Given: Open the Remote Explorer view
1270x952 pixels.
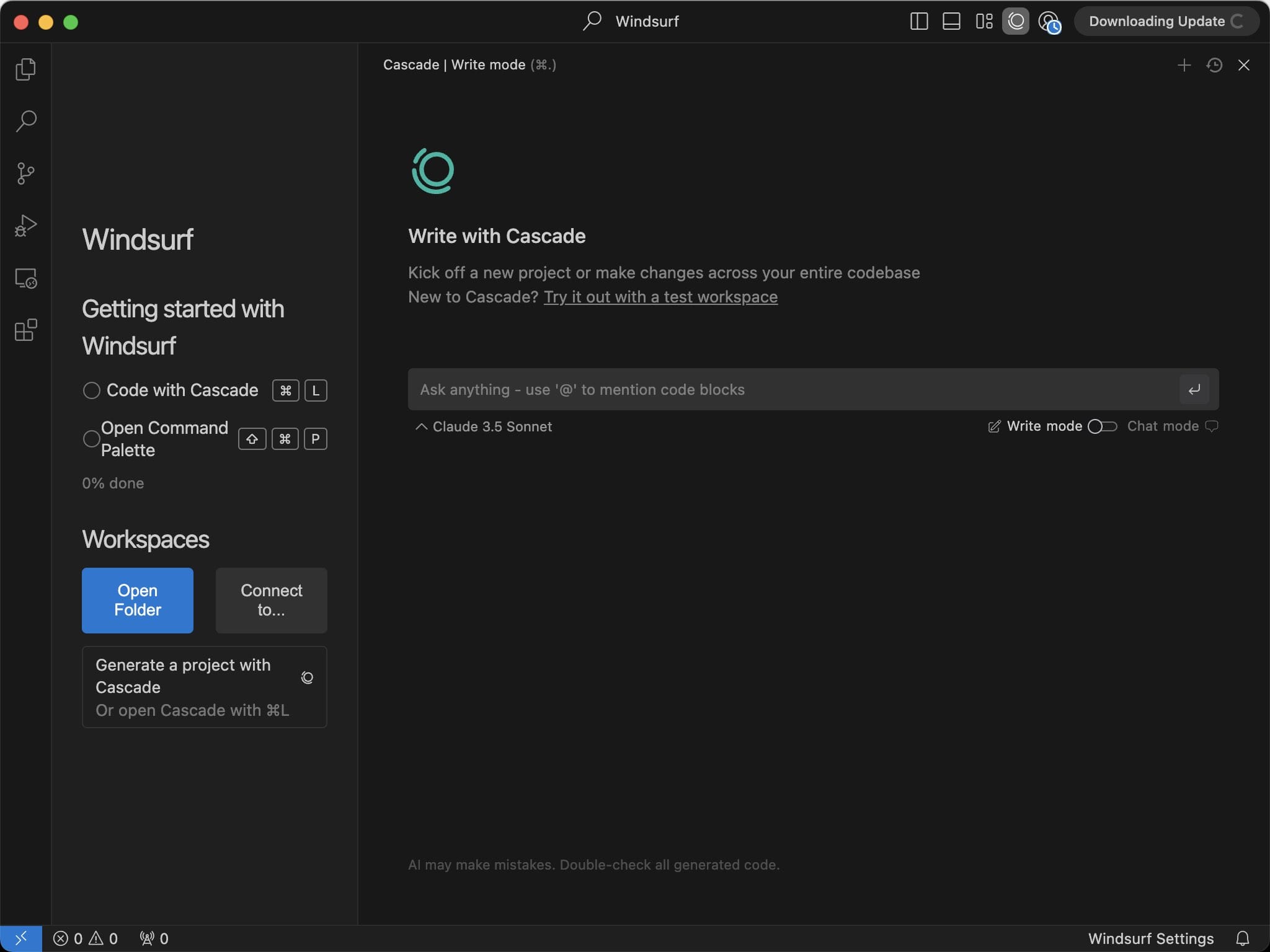Looking at the screenshot, I should 25,278.
